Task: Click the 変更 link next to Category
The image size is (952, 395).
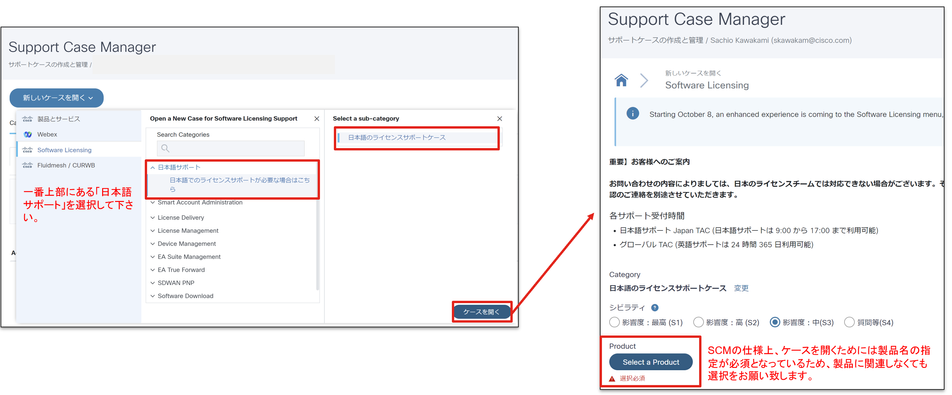Action: pyautogui.click(x=741, y=288)
